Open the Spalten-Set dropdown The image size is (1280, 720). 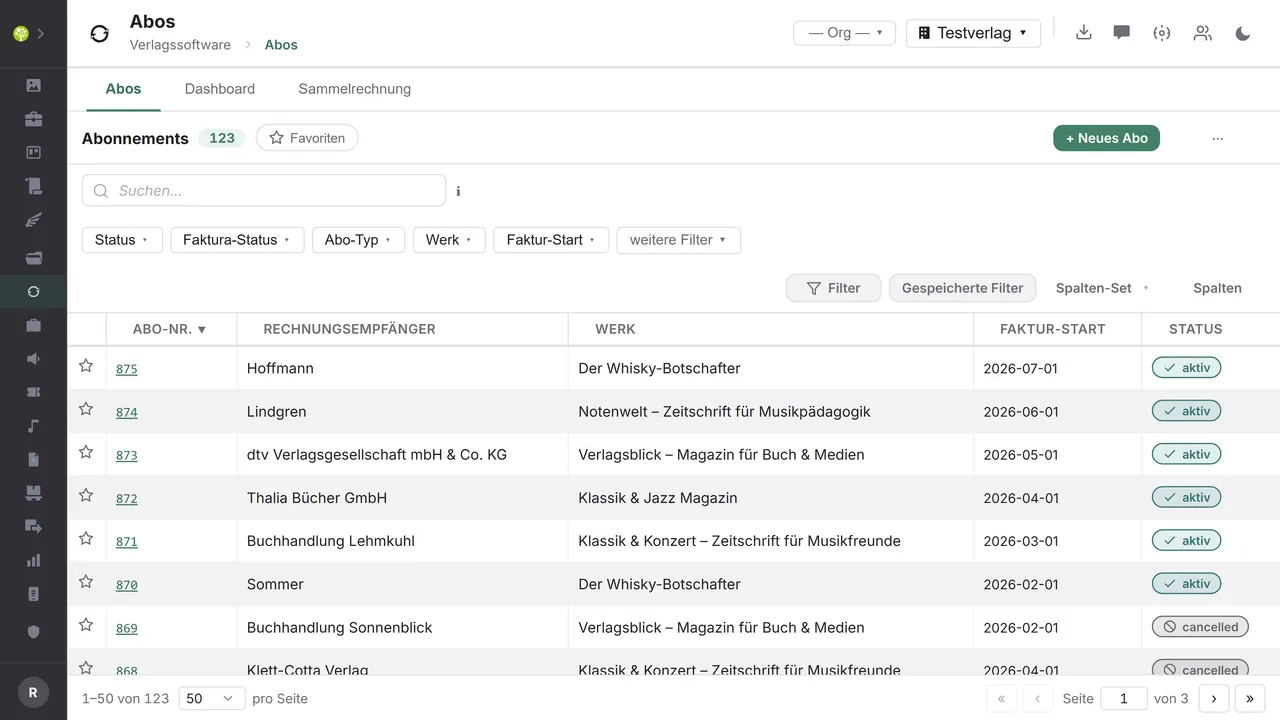pos(1102,288)
